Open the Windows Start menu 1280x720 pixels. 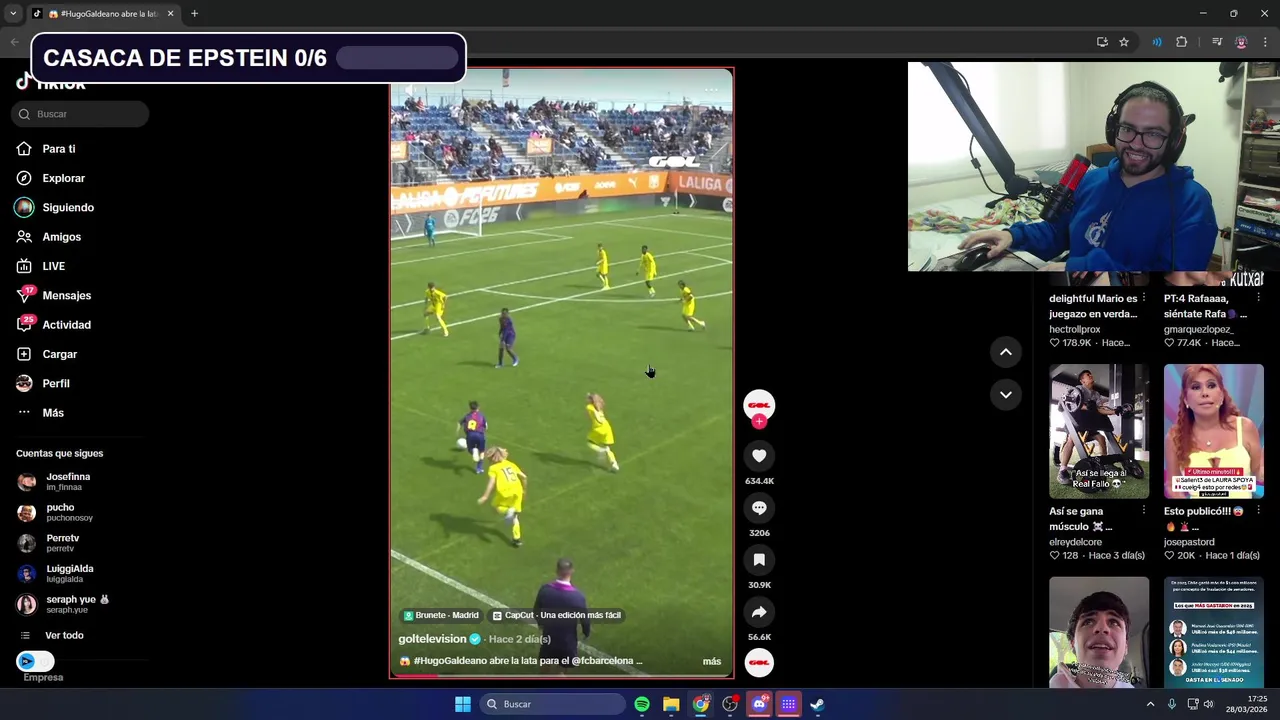tap(462, 704)
